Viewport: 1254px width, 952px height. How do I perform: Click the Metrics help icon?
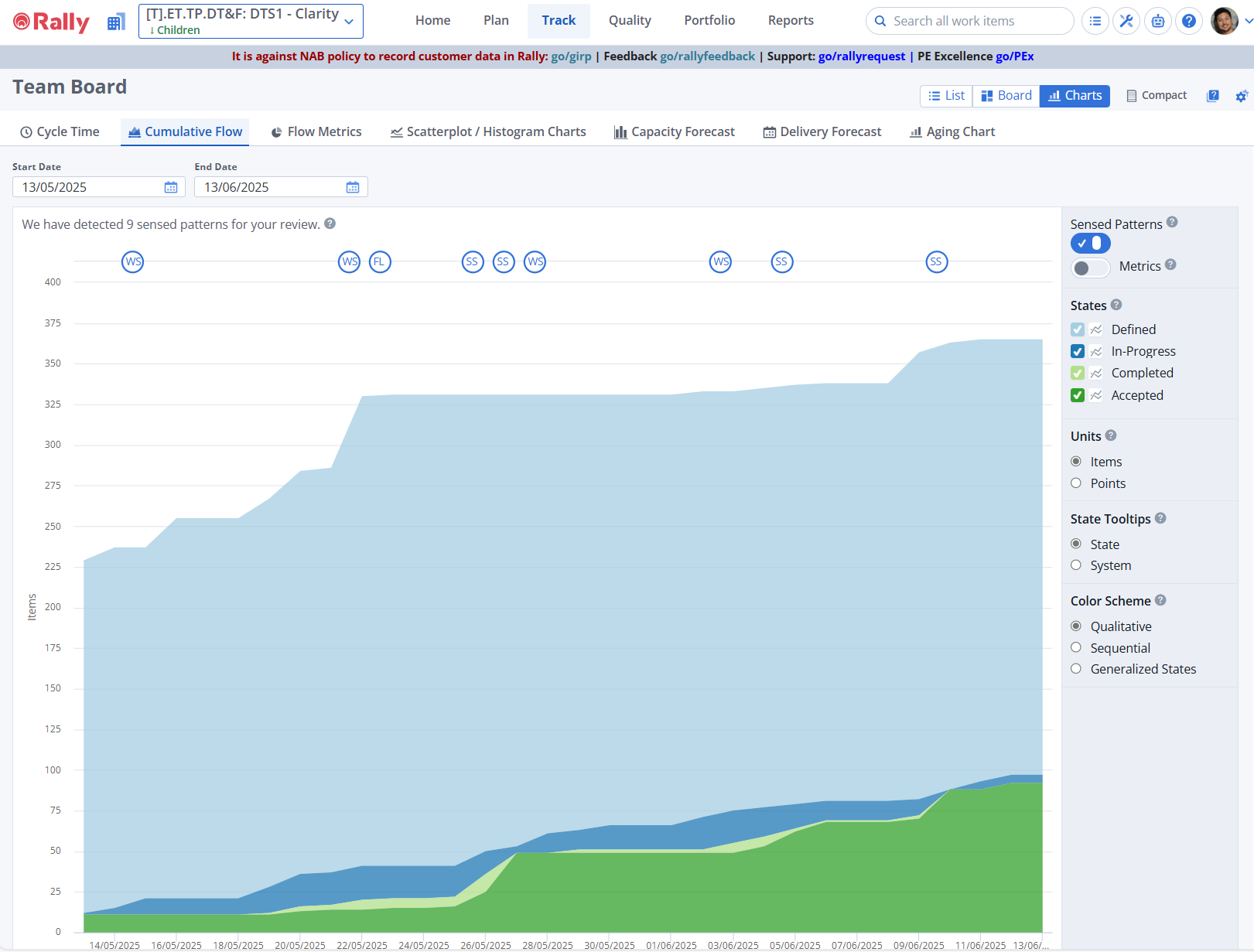[1170, 264]
